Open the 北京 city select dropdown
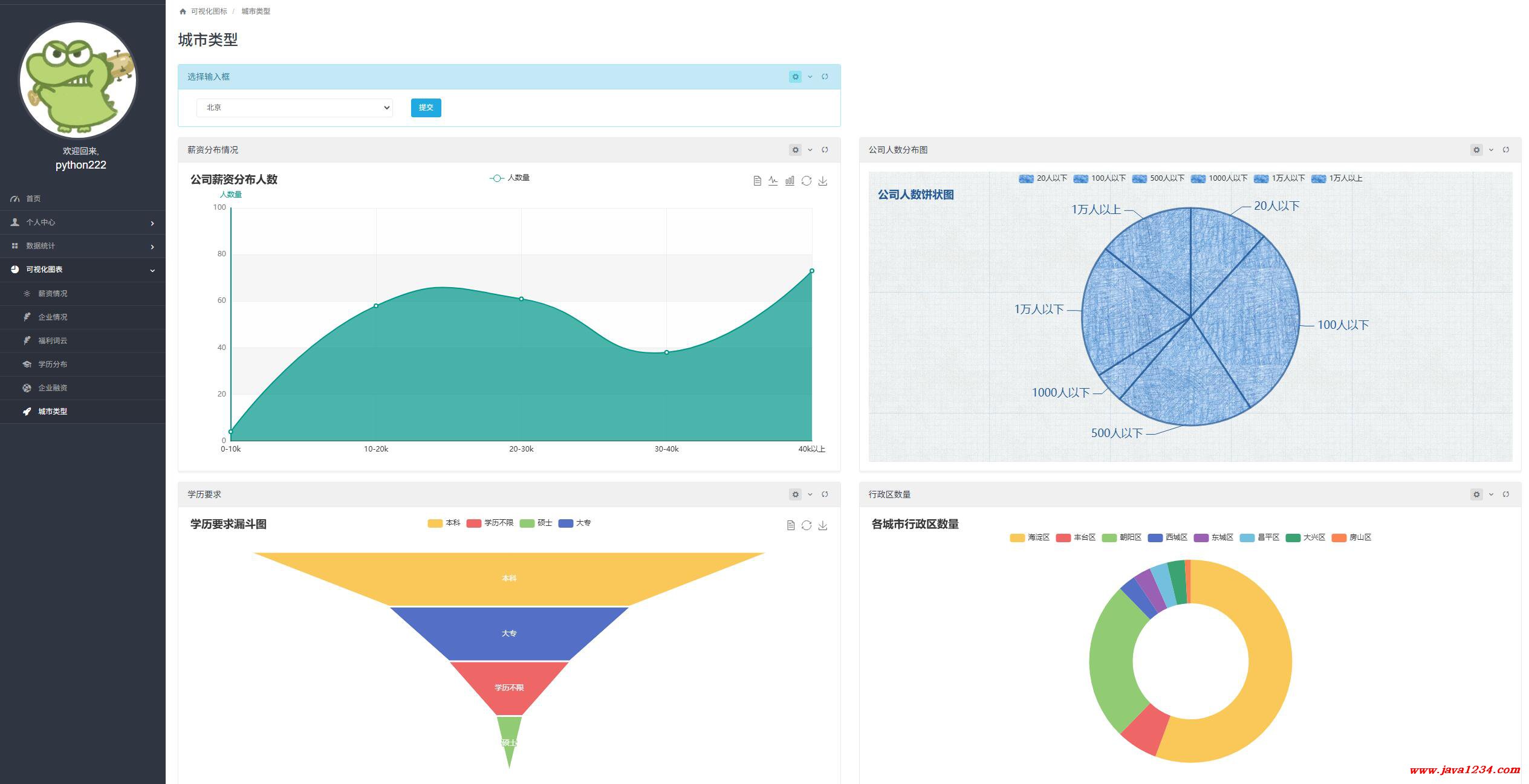1529x784 pixels. 294,108
